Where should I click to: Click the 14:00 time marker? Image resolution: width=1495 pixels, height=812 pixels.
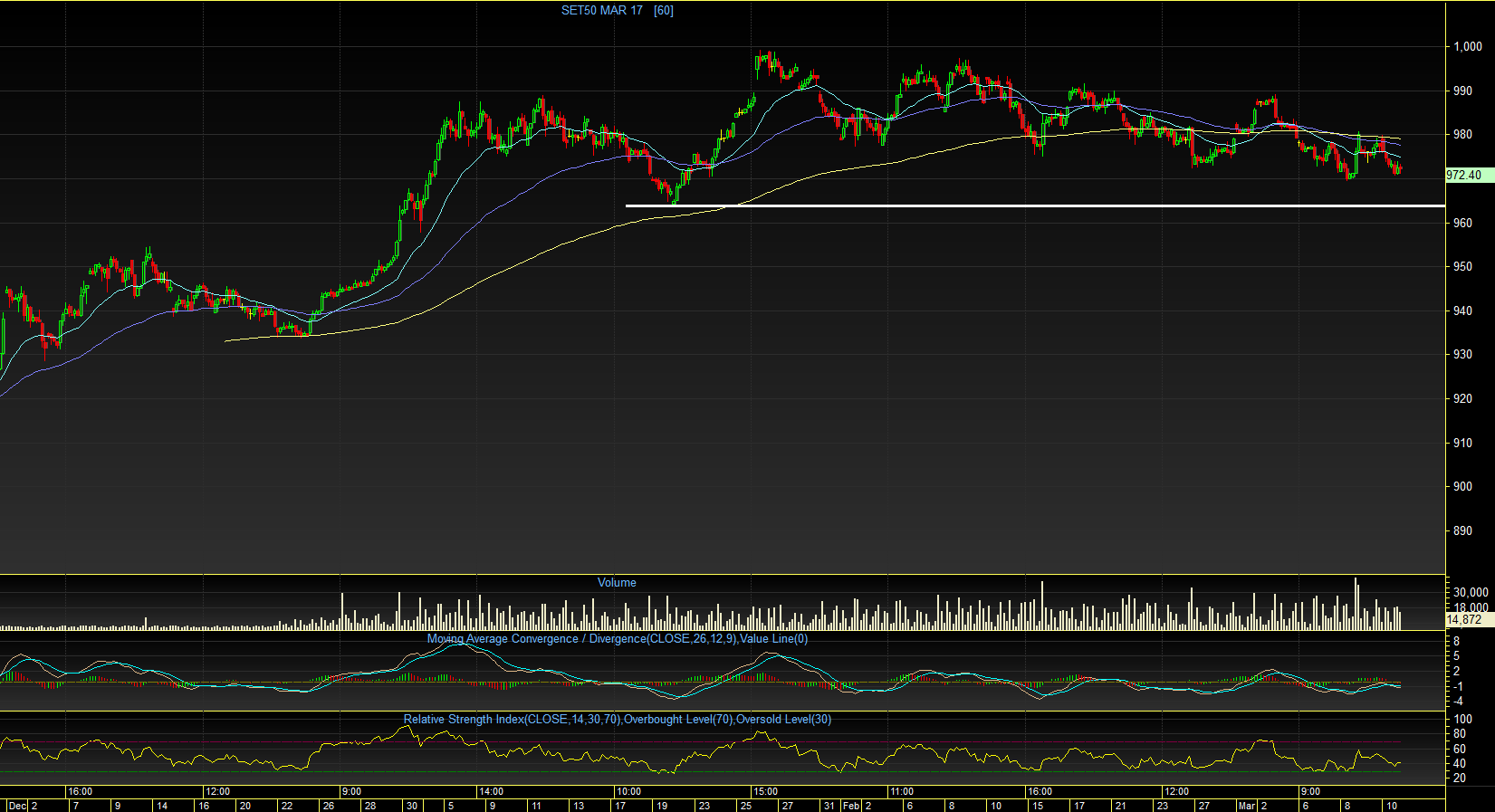point(491,792)
